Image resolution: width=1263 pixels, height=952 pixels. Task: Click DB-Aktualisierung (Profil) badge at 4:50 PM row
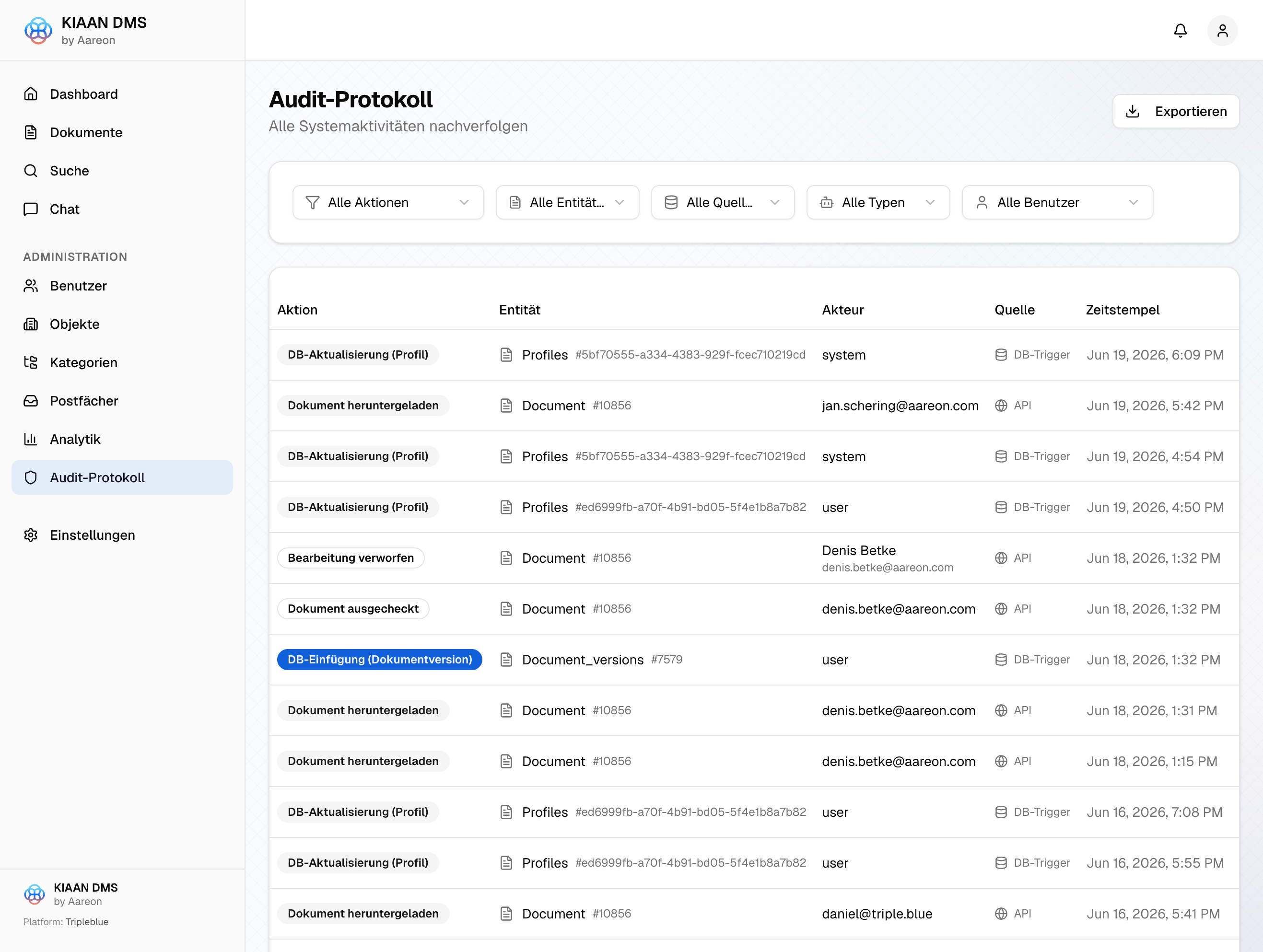pyautogui.click(x=358, y=507)
